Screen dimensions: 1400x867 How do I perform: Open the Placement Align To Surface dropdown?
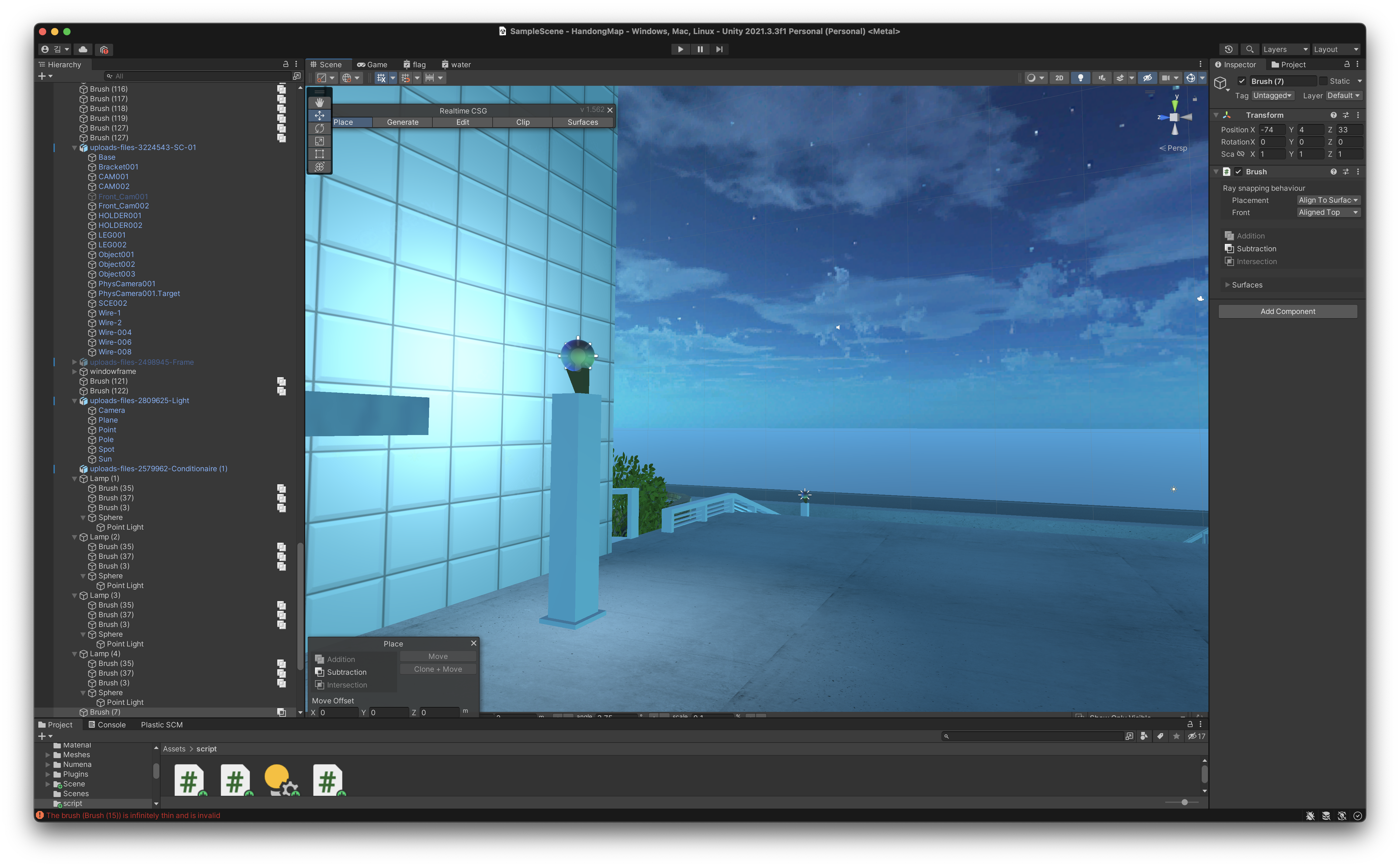coord(1328,200)
